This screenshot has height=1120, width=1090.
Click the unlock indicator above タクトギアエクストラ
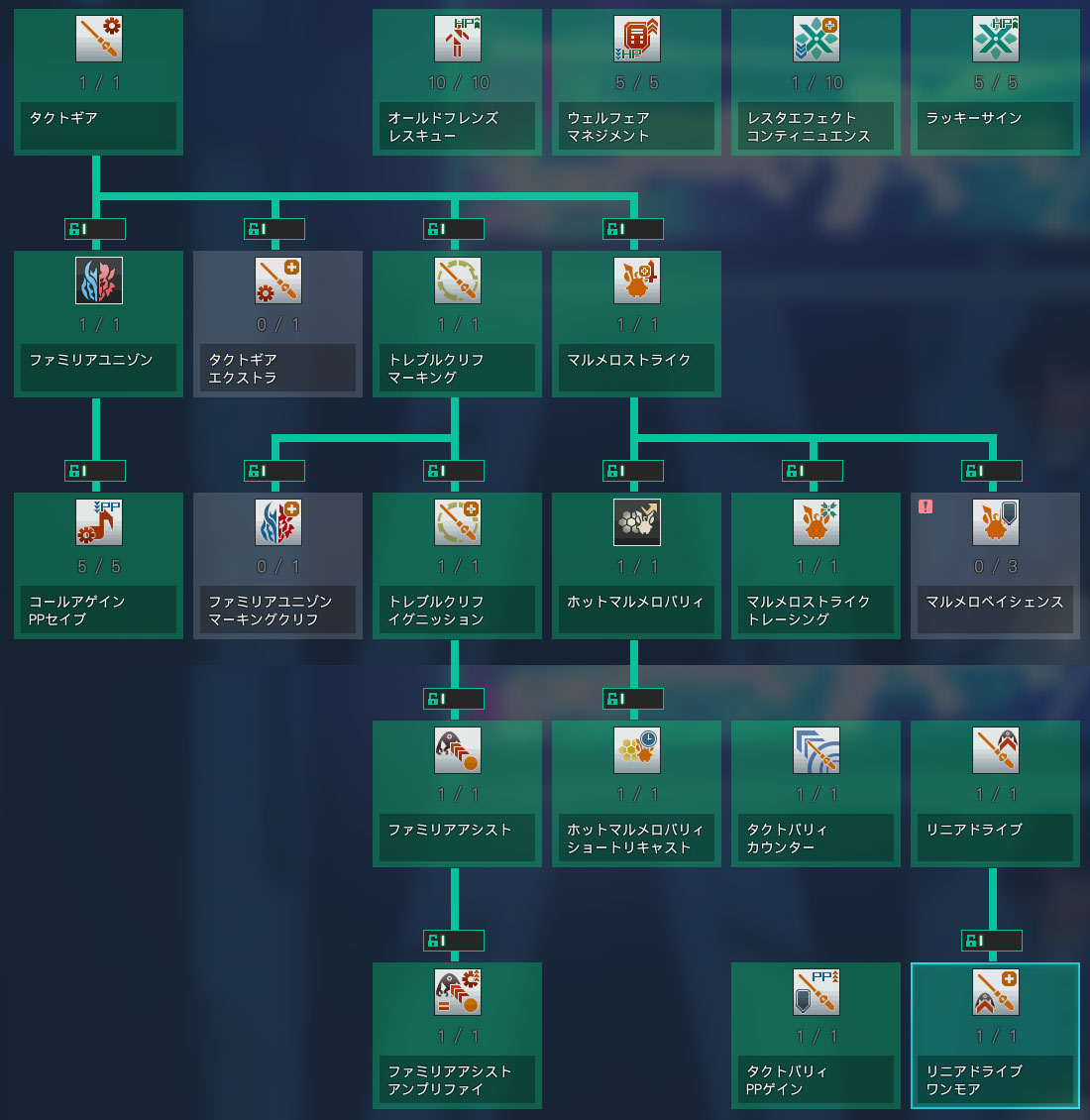[x=274, y=229]
